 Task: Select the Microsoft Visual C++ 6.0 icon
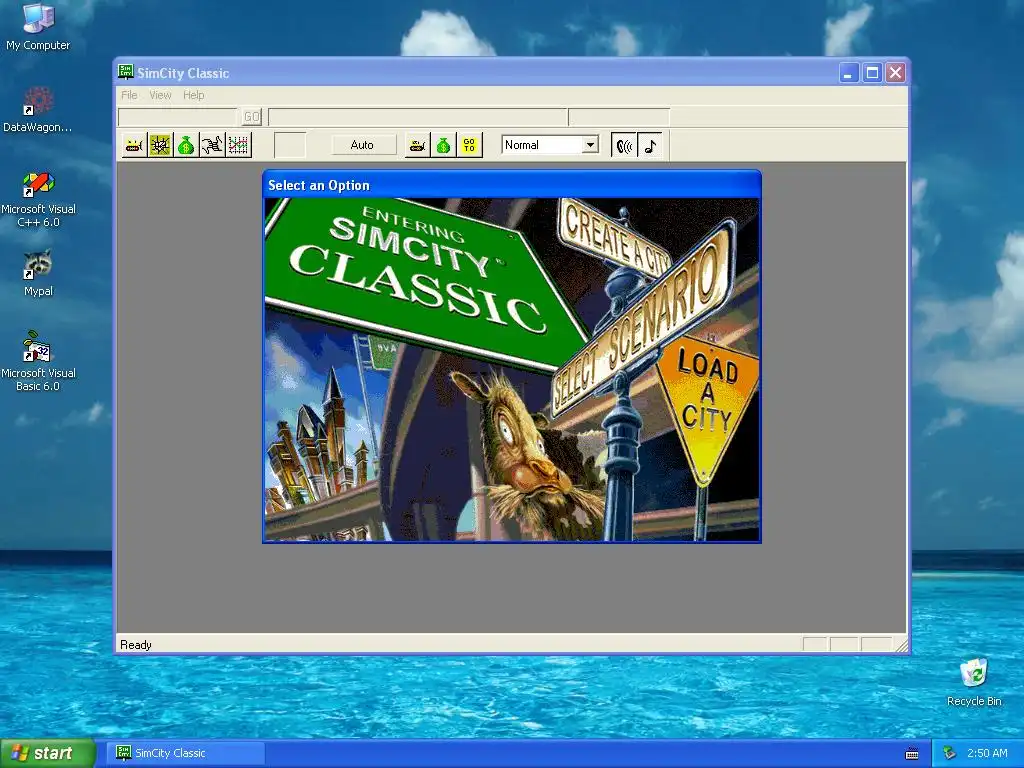(38, 199)
